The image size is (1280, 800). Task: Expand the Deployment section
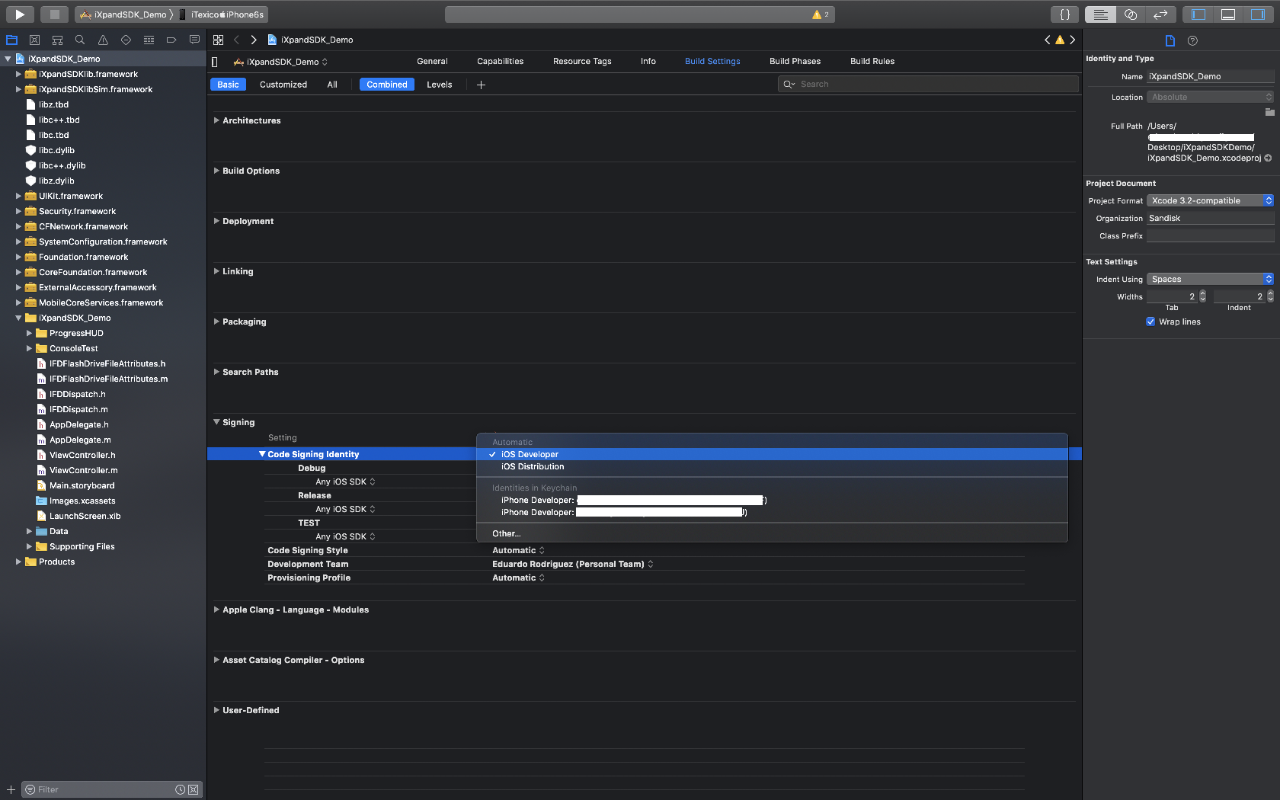click(217, 221)
